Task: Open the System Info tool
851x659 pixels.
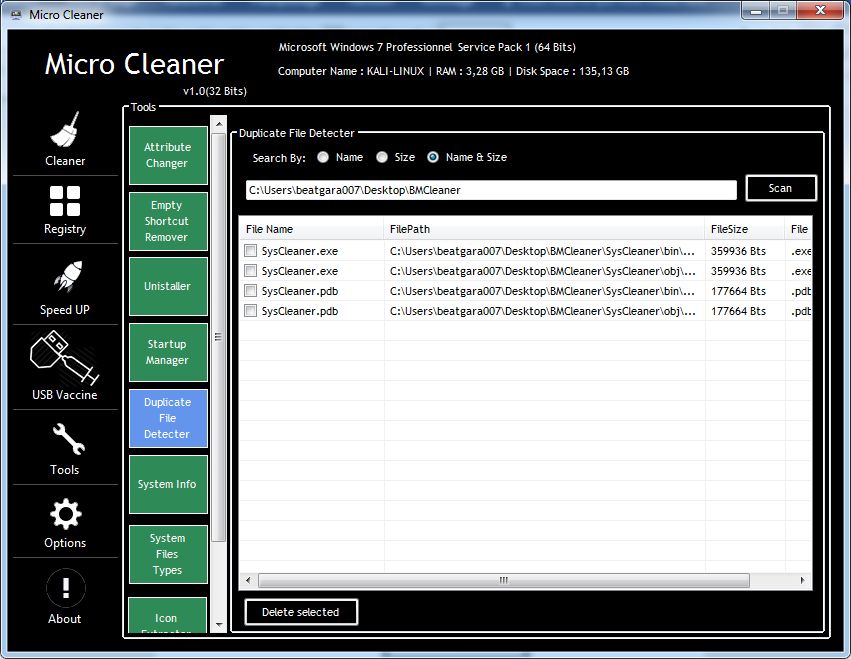Action: pyautogui.click(x=167, y=484)
